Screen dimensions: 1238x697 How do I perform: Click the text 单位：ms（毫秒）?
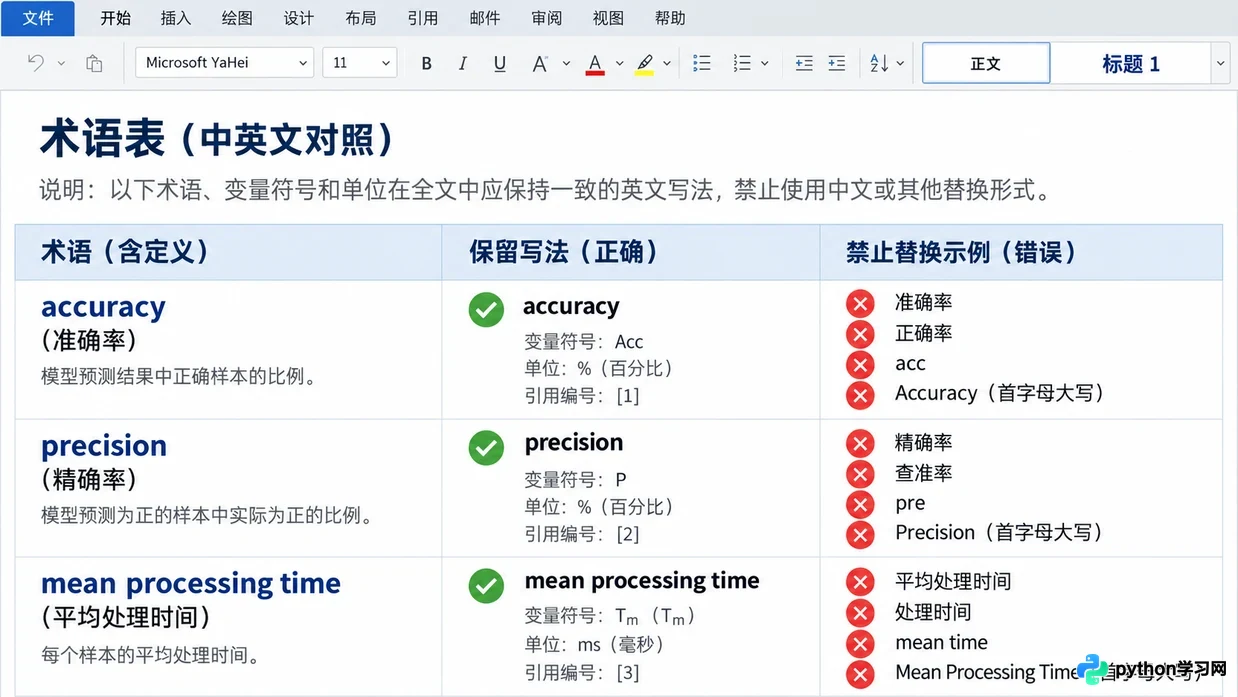(595, 644)
